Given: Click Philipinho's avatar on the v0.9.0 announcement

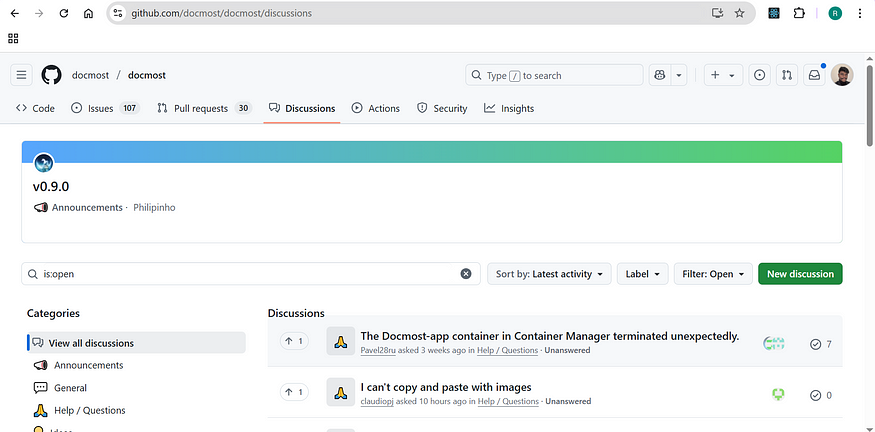Looking at the screenshot, I should point(44,164).
